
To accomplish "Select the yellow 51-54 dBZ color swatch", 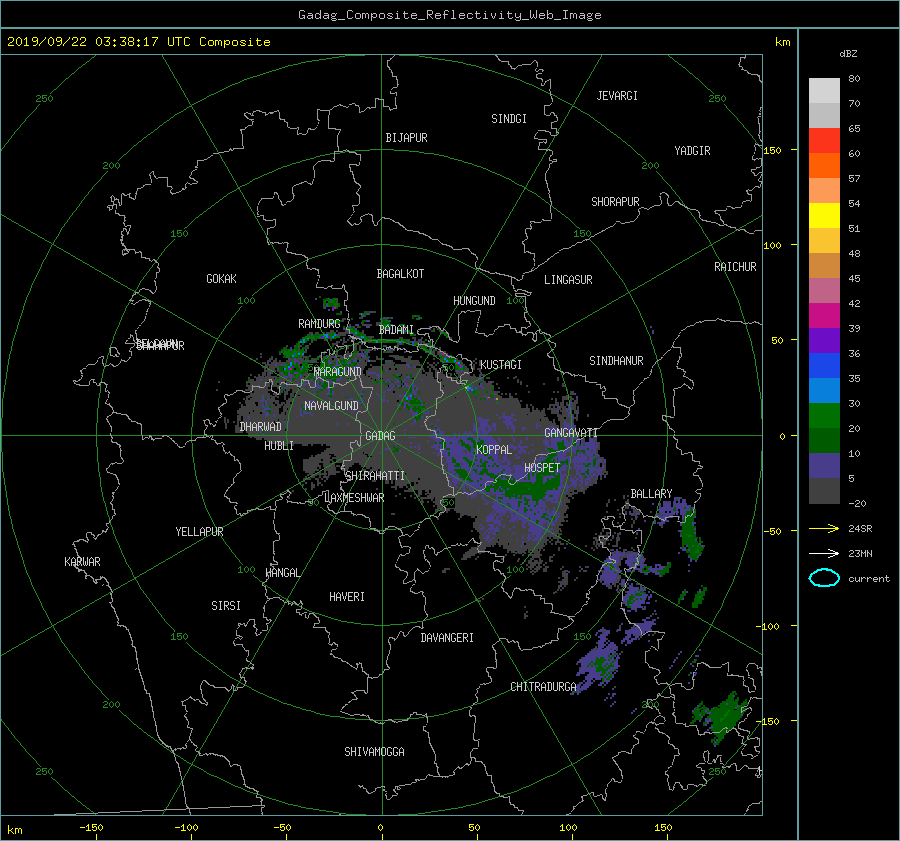I will (824, 216).
